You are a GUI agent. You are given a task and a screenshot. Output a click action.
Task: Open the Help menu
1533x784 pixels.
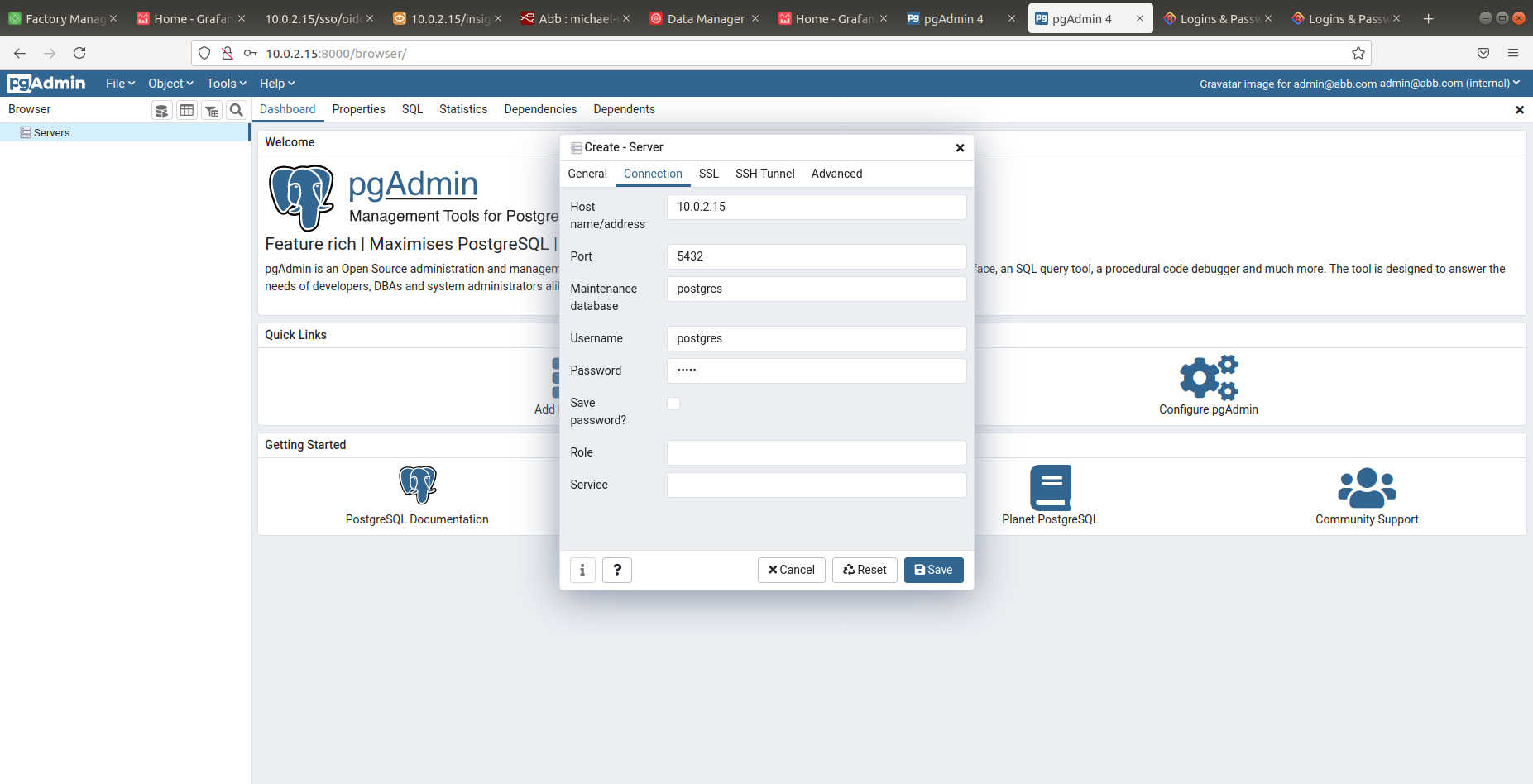(277, 84)
